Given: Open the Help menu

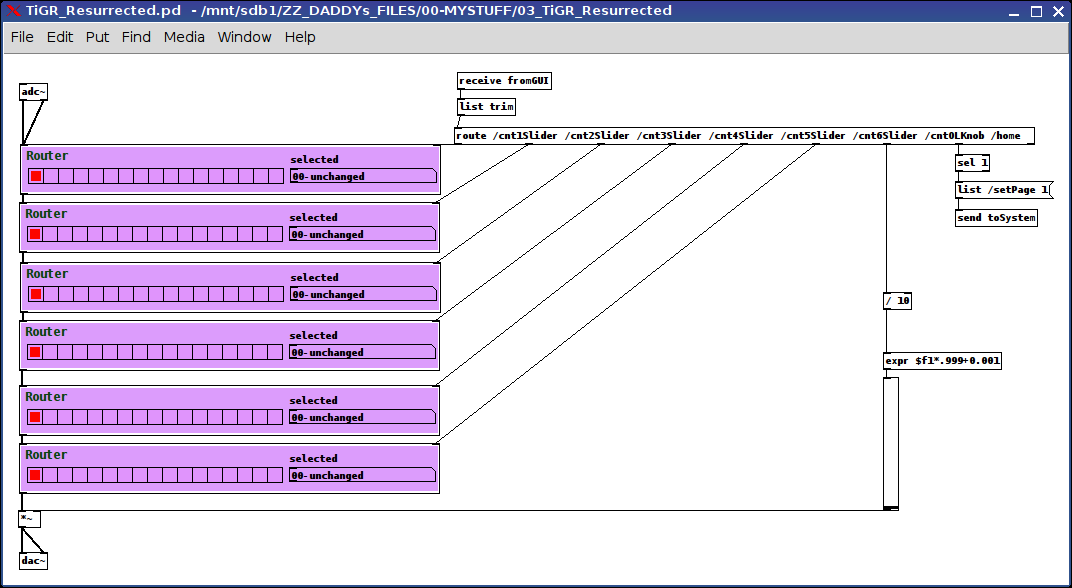Looking at the screenshot, I should [x=299, y=37].
